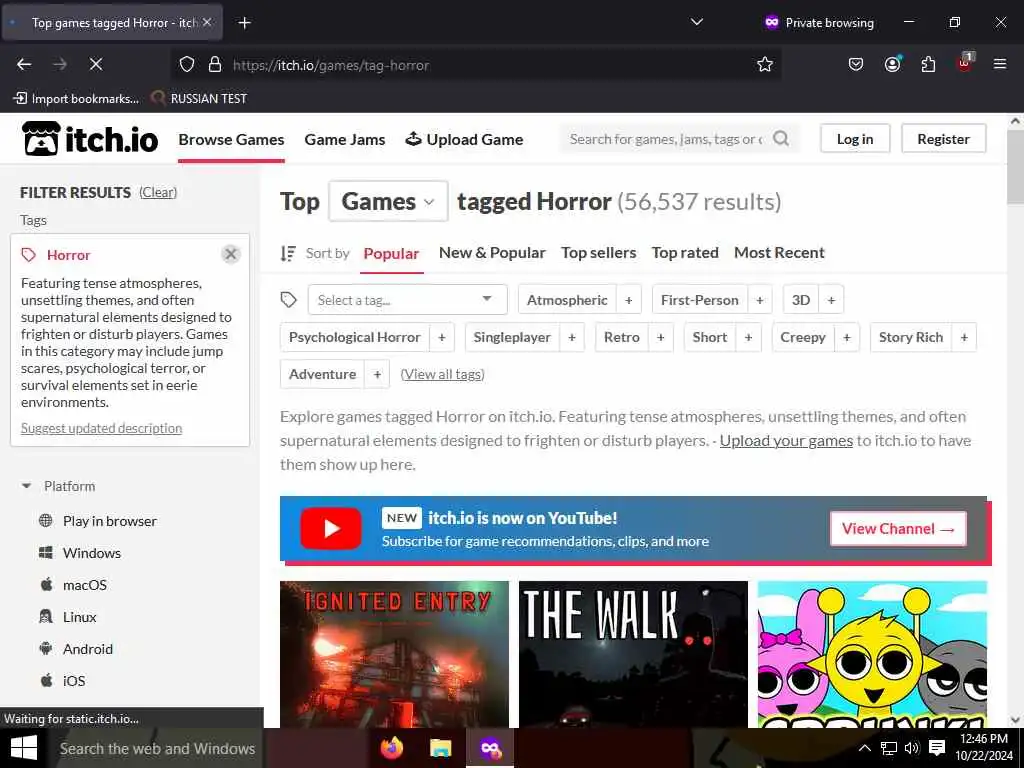Open the list all tabs chevron
Image resolution: width=1024 pixels, height=768 pixels.
[x=697, y=22]
